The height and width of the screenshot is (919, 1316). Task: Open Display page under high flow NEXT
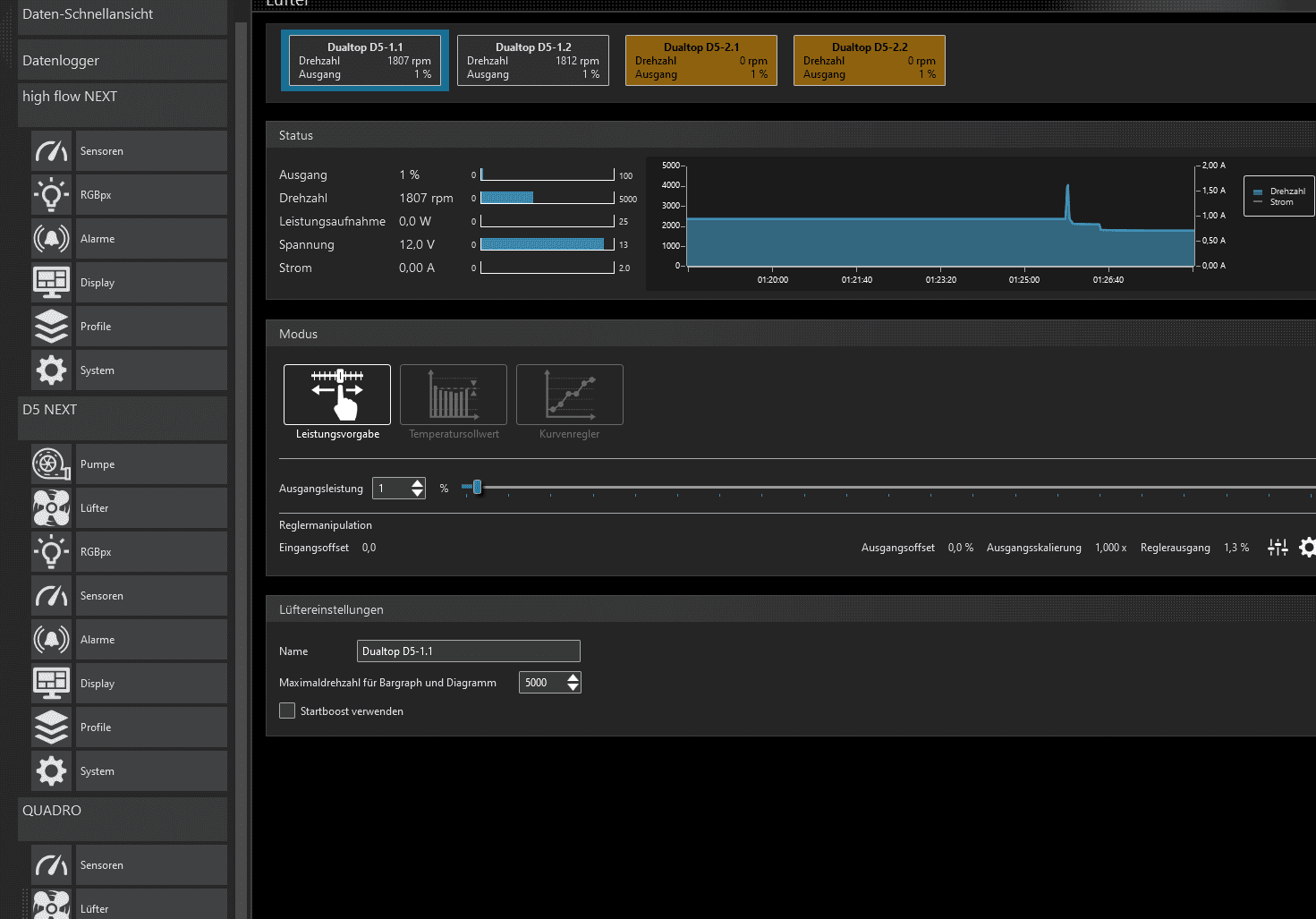[151, 282]
